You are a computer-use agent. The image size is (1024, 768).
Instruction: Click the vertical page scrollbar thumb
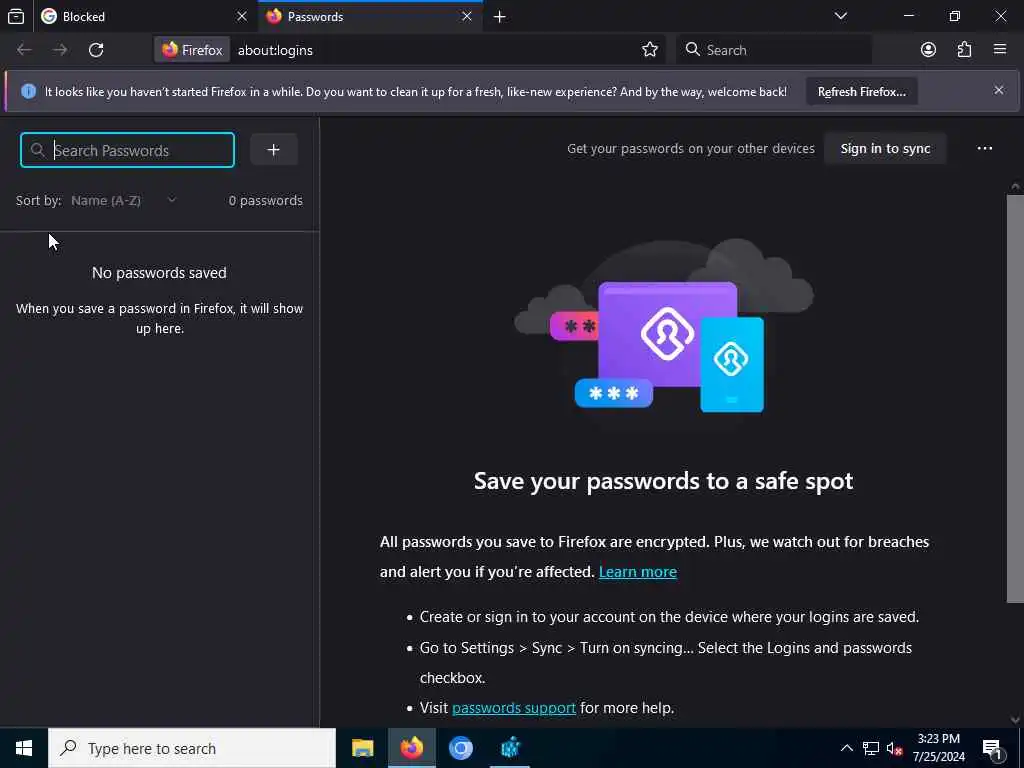click(1014, 398)
